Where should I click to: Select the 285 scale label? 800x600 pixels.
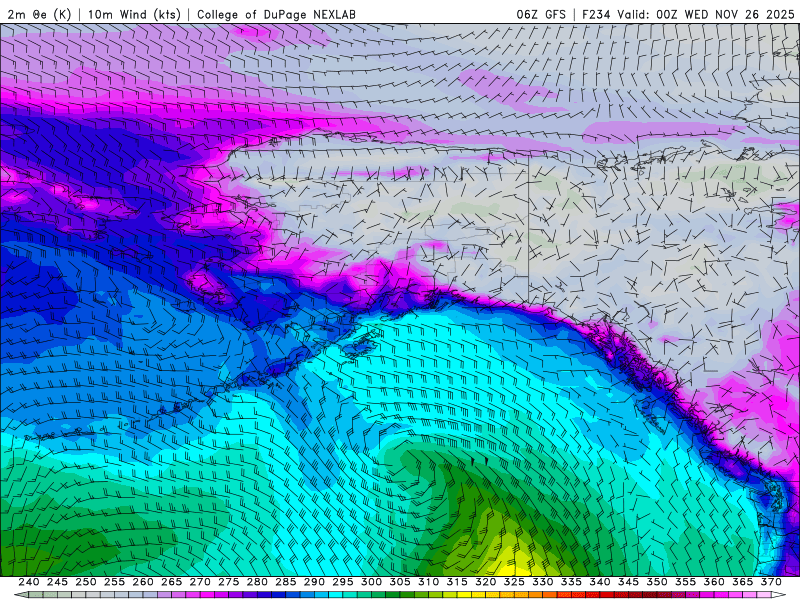click(286, 582)
